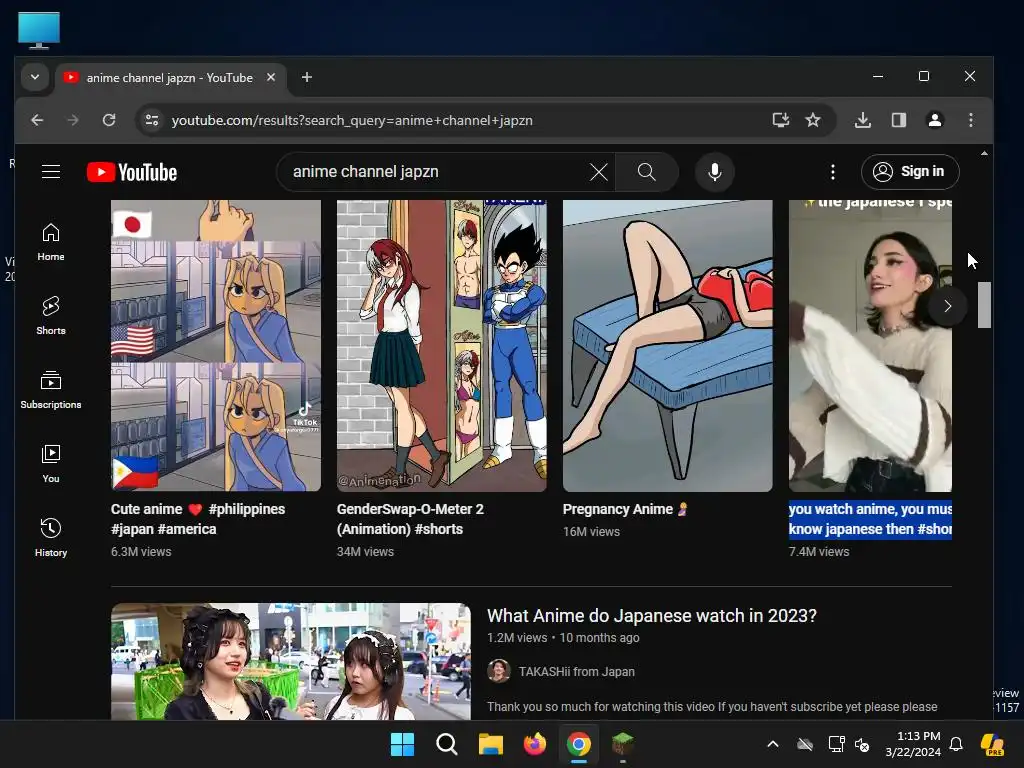
Task: Click the highlighted 'you watch anime' title
Action: coord(870,519)
